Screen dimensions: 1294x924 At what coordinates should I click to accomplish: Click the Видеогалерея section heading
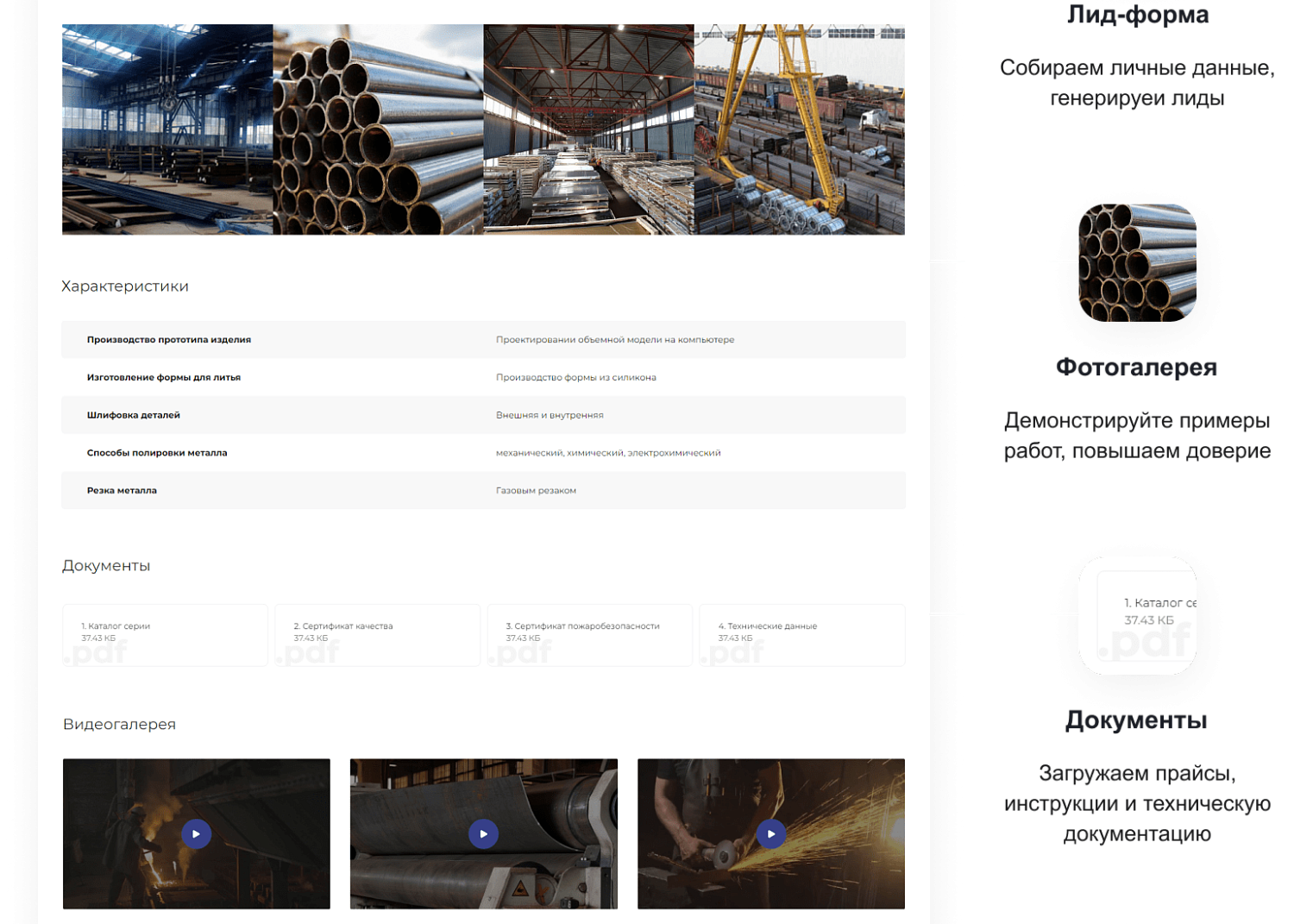[x=119, y=725]
